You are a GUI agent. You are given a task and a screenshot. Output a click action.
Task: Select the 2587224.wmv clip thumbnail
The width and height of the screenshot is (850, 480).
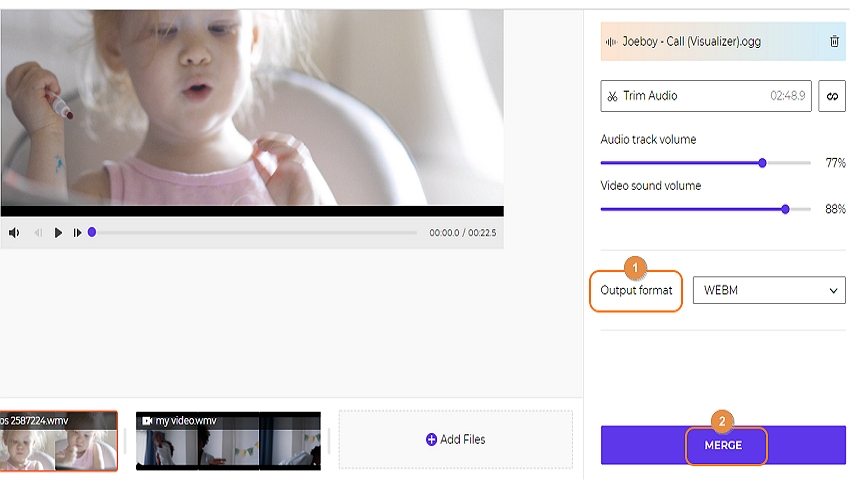(59, 440)
